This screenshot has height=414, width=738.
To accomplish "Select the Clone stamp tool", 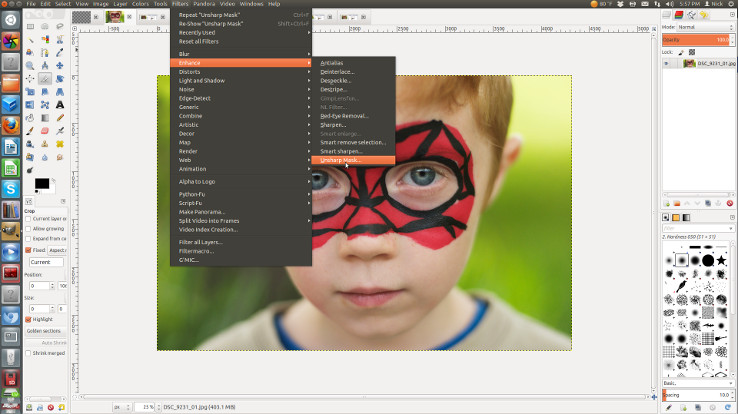I will tap(45, 144).
